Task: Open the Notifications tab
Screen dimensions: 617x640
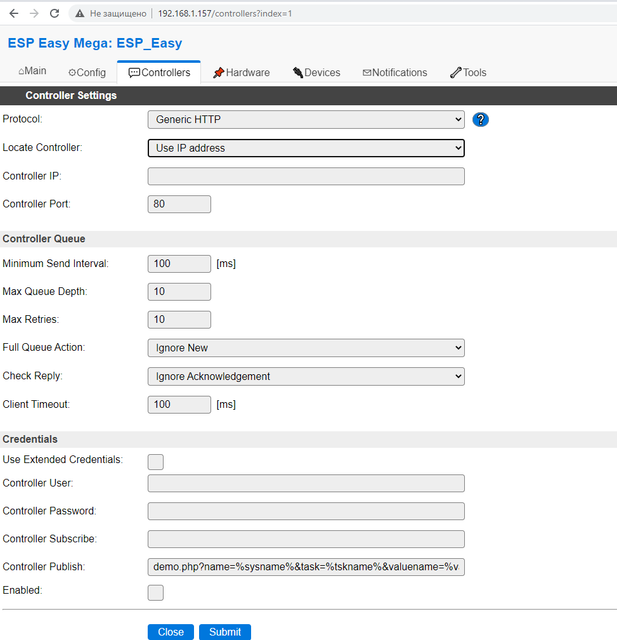Action: [395, 73]
